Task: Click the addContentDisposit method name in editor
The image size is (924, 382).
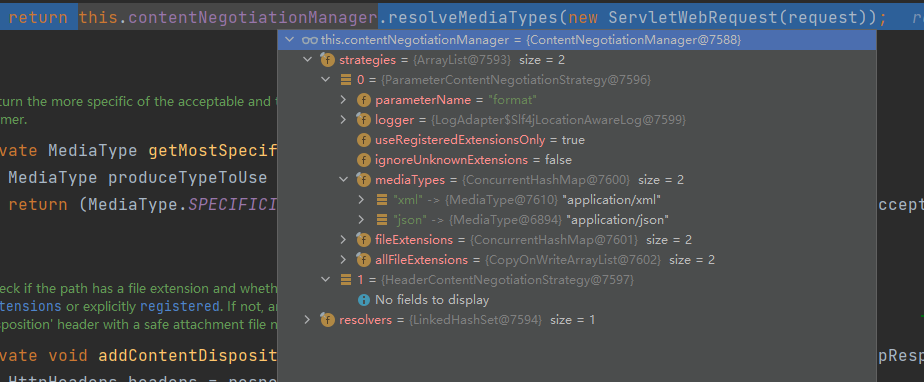Action: (187, 355)
